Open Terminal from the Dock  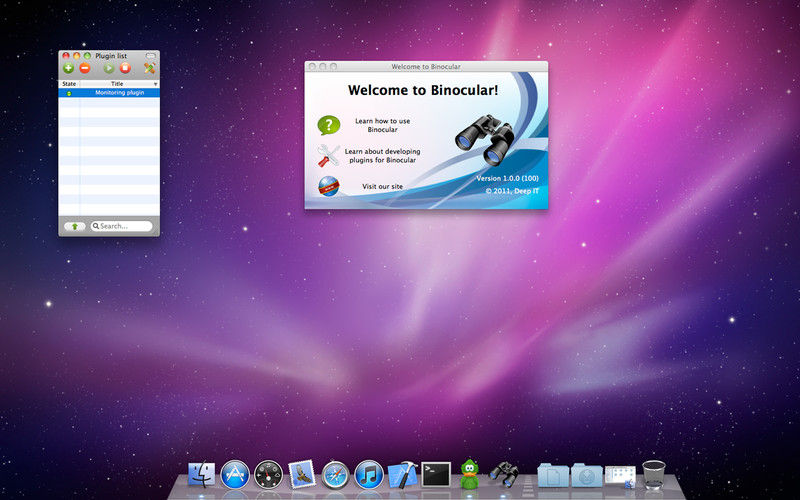(436, 474)
